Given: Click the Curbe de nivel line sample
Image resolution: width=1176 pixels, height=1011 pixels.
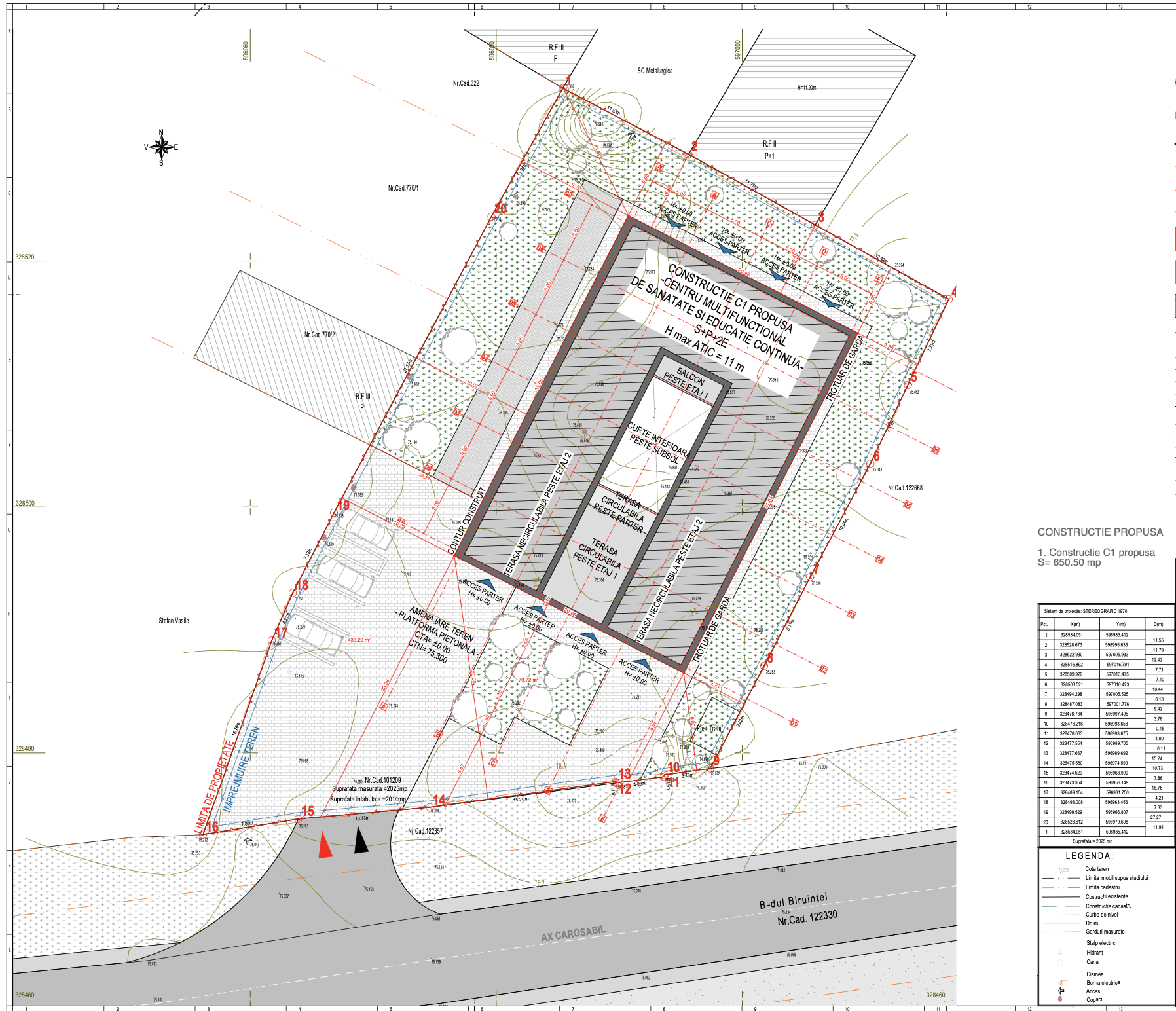Looking at the screenshot, I should click(1061, 915).
